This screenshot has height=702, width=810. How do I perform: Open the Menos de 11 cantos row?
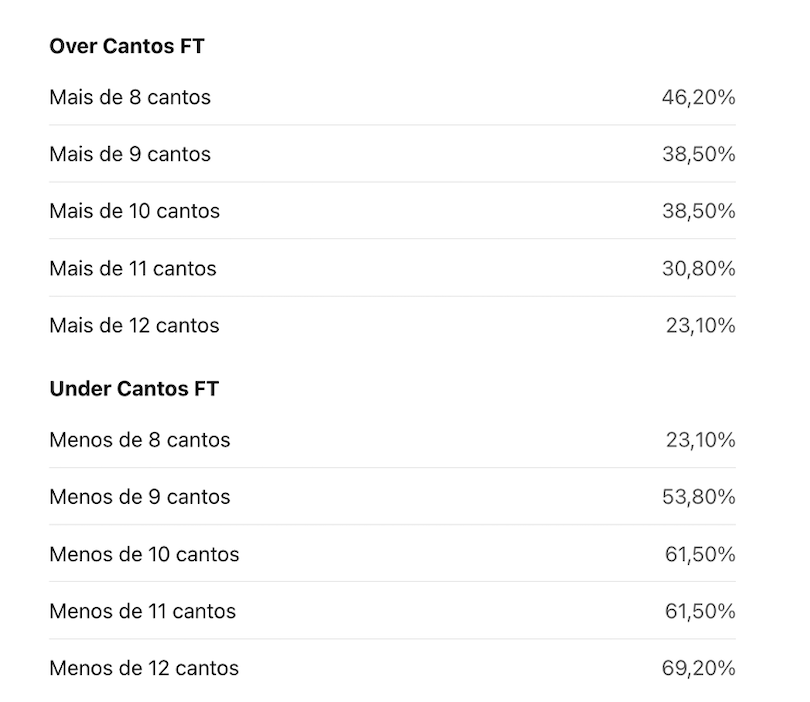[x=393, y=611]
